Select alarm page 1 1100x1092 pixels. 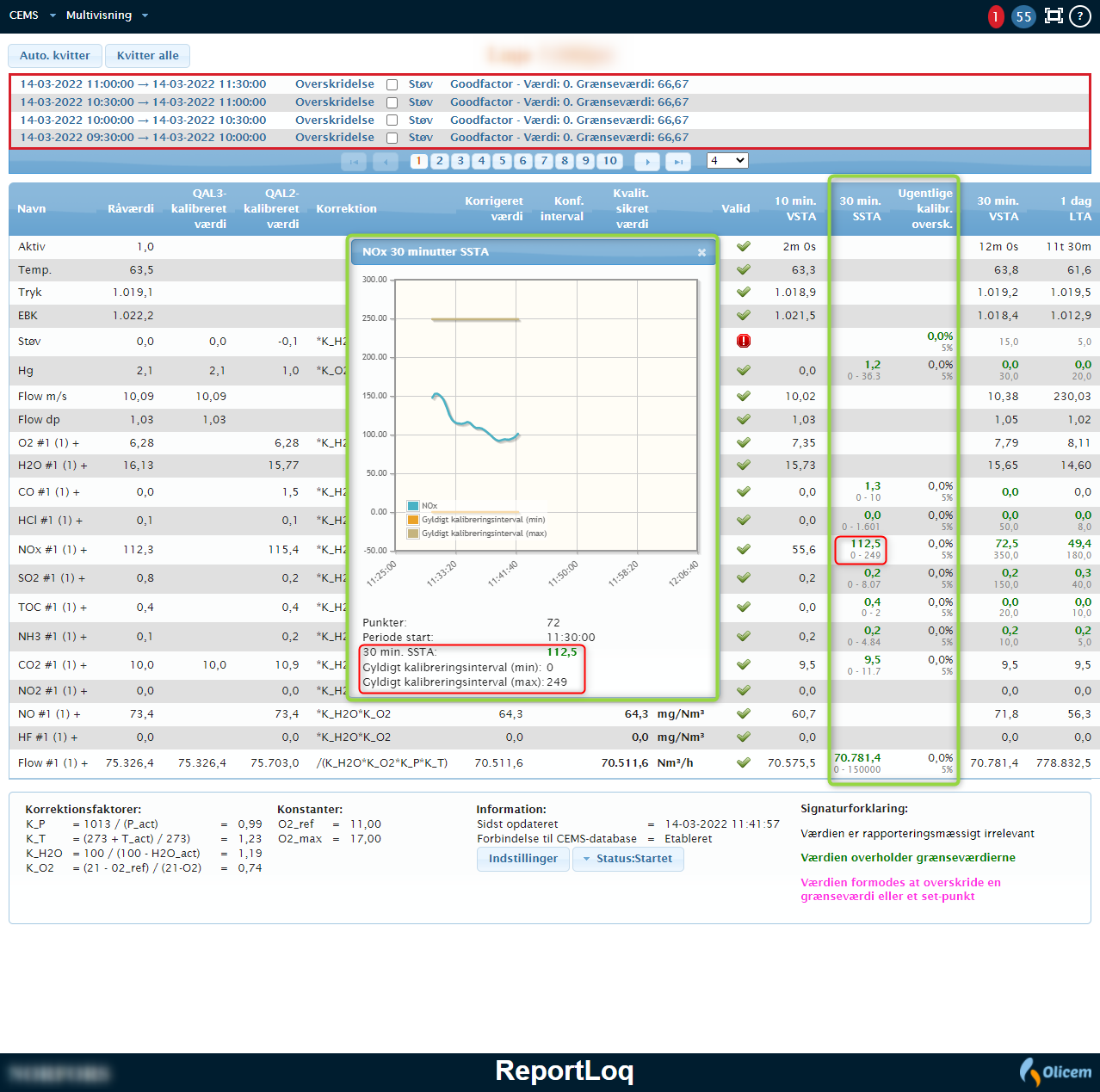[x=419, y=161]
